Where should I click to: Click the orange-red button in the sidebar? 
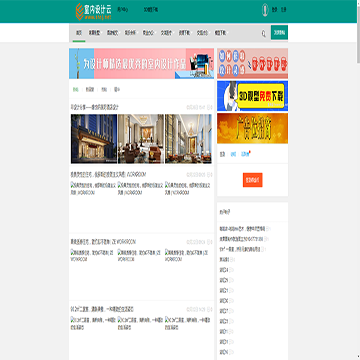pyautogui.click(x=252, y=180)
